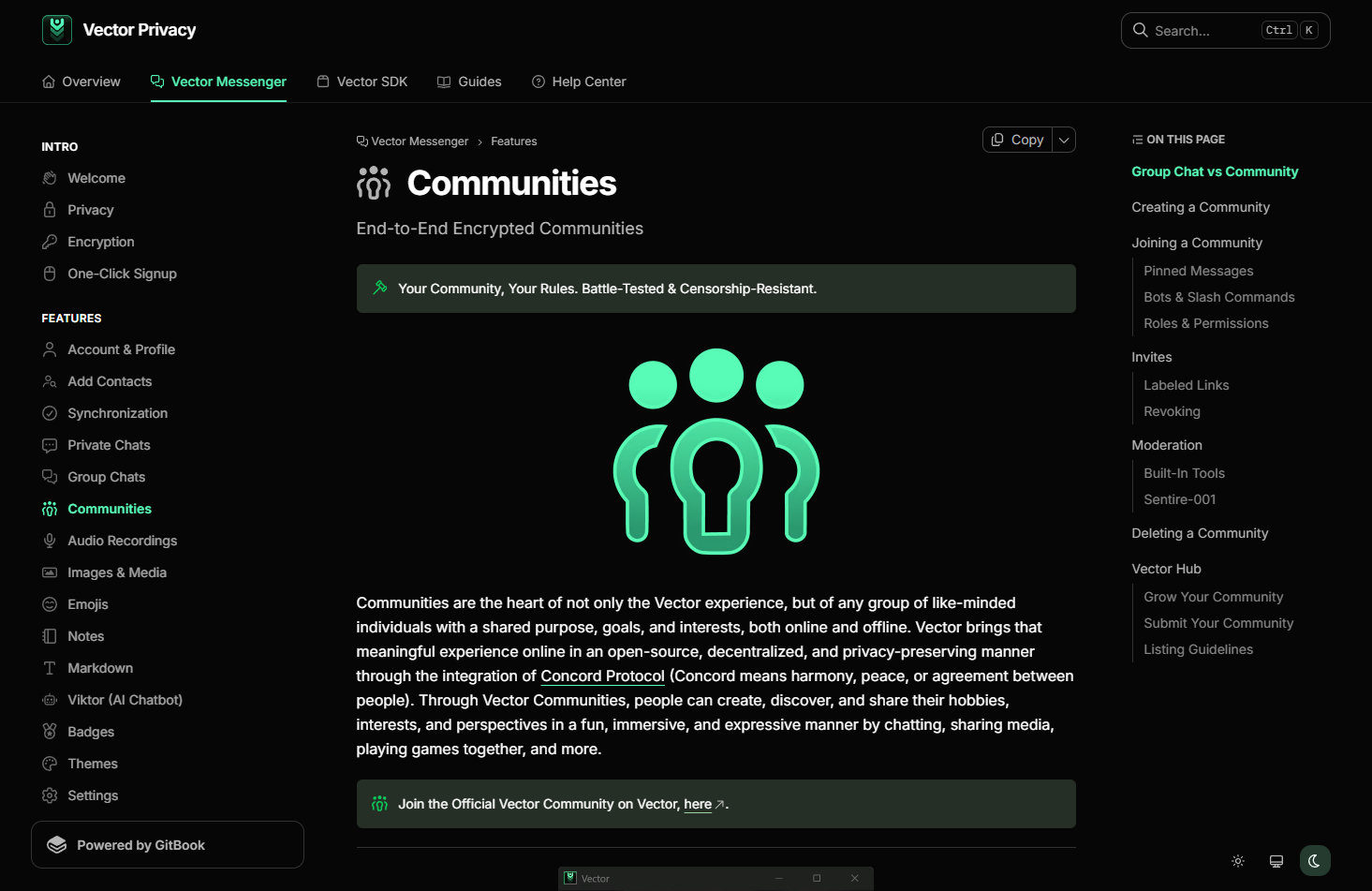The image size is (1372, 891).
Task: Jump to Revoking section
Action: [x=1172, y=411]
